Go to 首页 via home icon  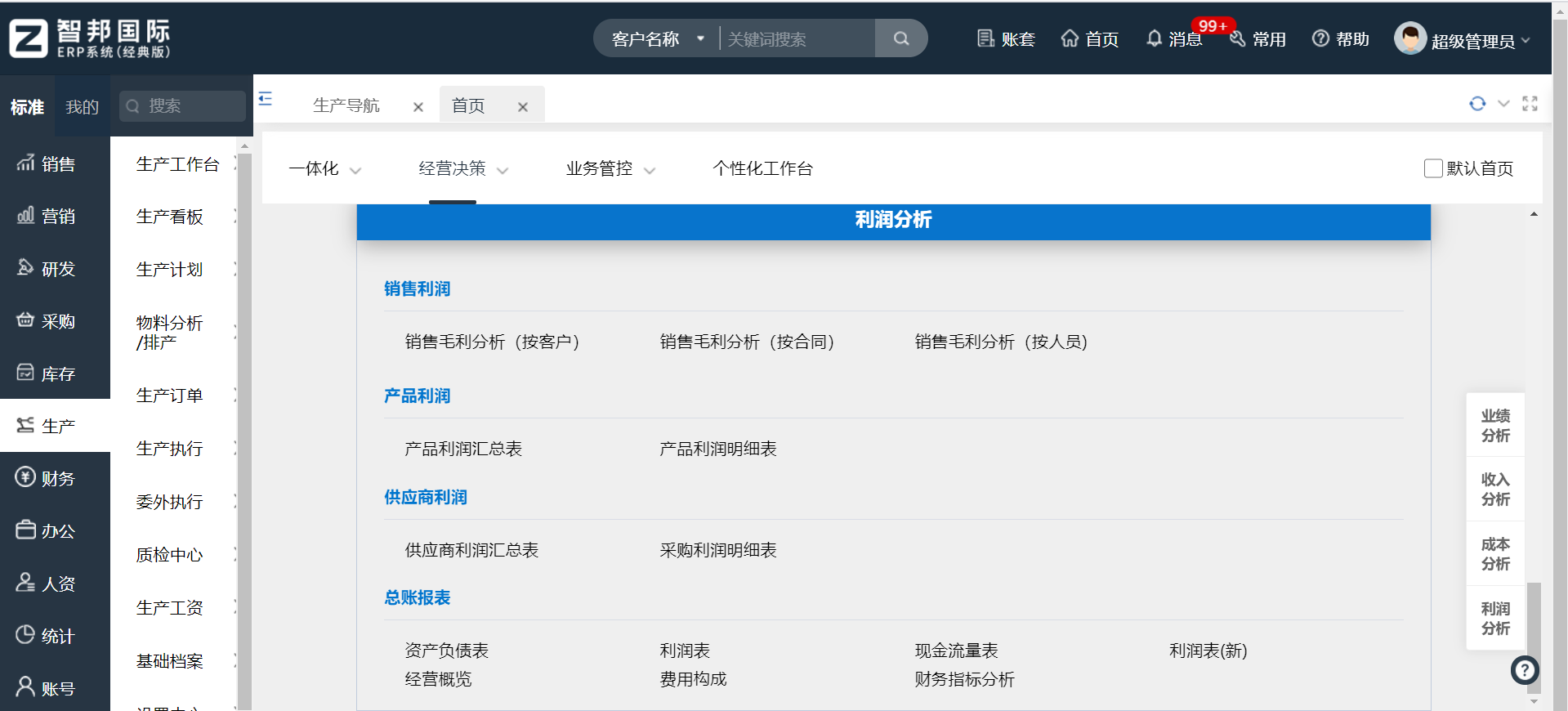click(1089, 39)
